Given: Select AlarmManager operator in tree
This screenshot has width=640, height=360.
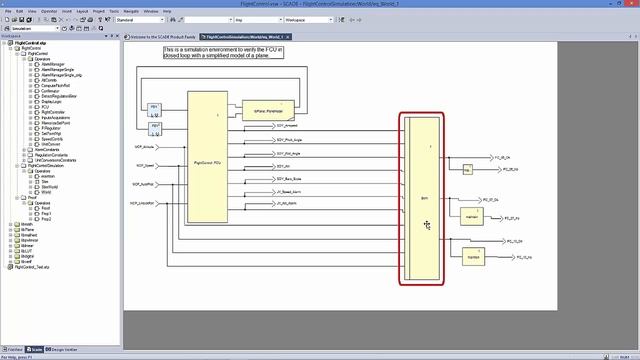Looking at the screenshot, I should (x=53, y=64).
